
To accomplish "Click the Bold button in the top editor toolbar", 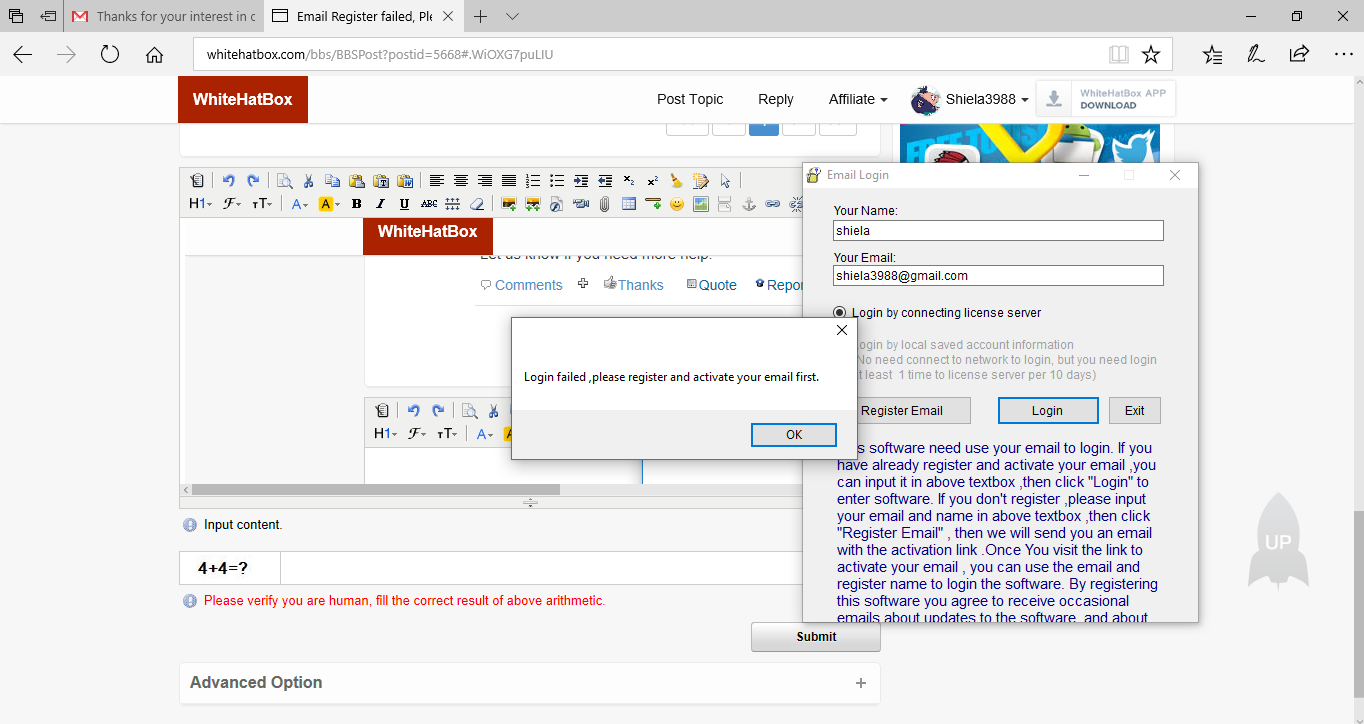I will 356,204.
